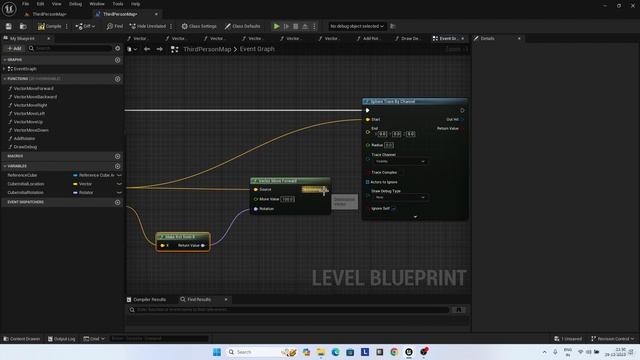Open the Window menu

pos(97,4)
